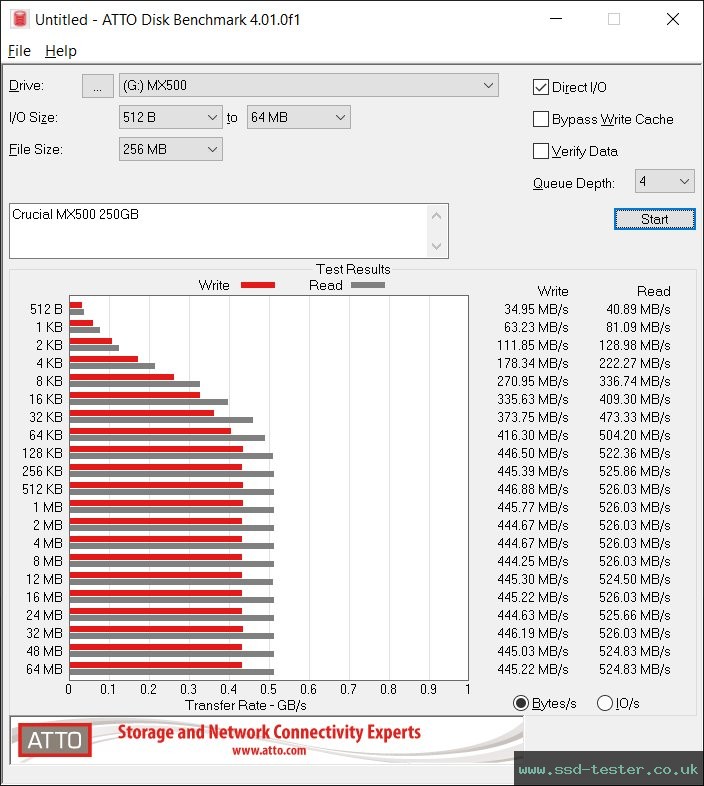Screen dimensions: 704x786
Task: Click the description box scroll down arrow
Action: [436, 246]
